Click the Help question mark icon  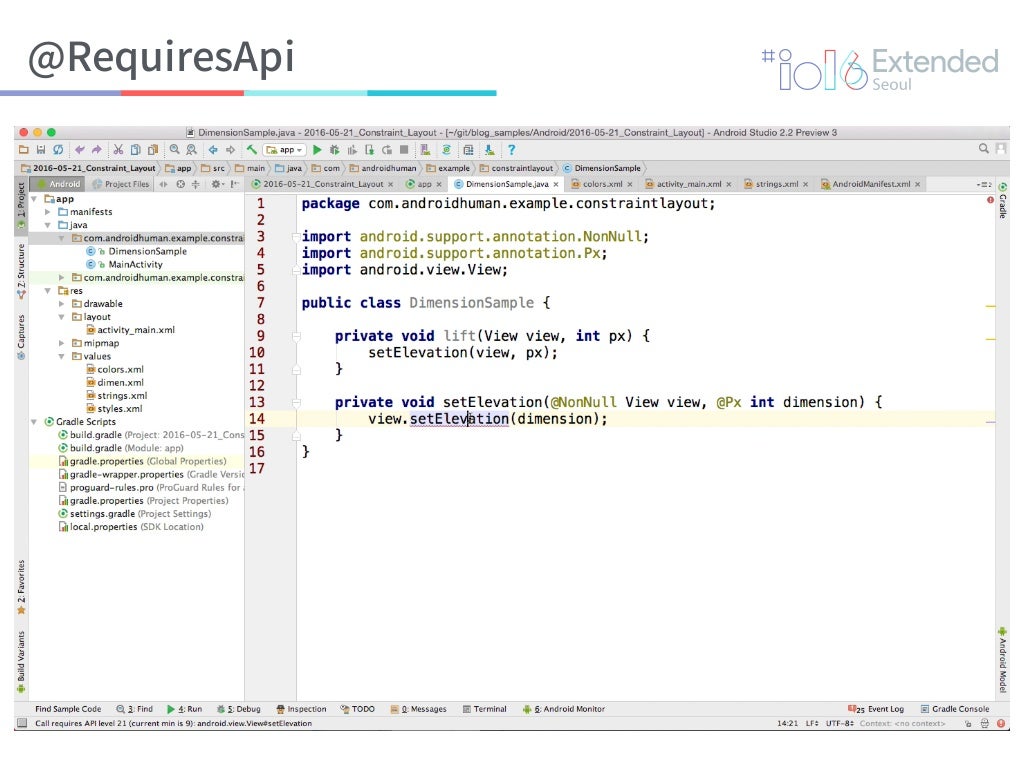(511, 149)
